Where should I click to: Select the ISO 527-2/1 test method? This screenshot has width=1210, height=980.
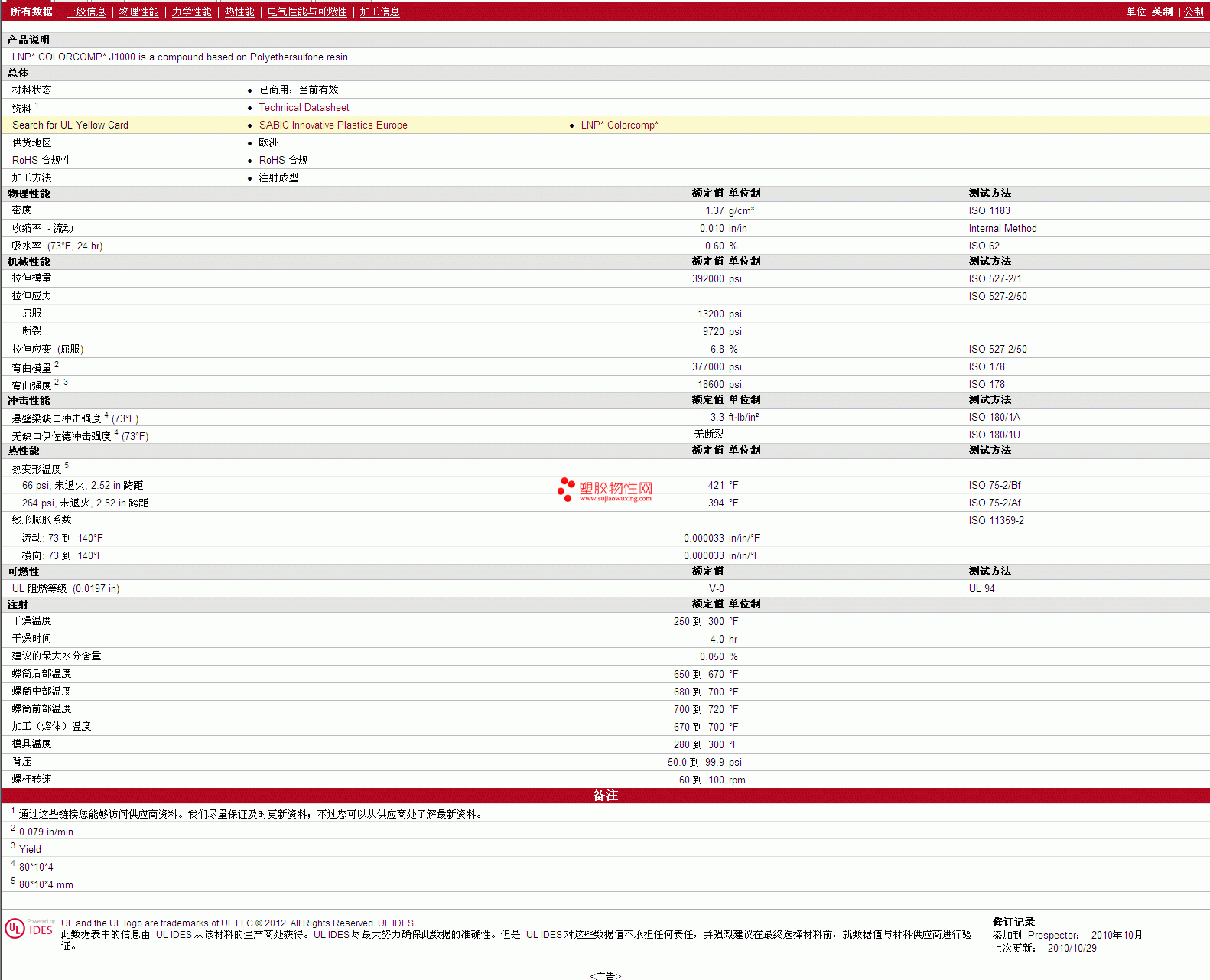tap(994, 279)
